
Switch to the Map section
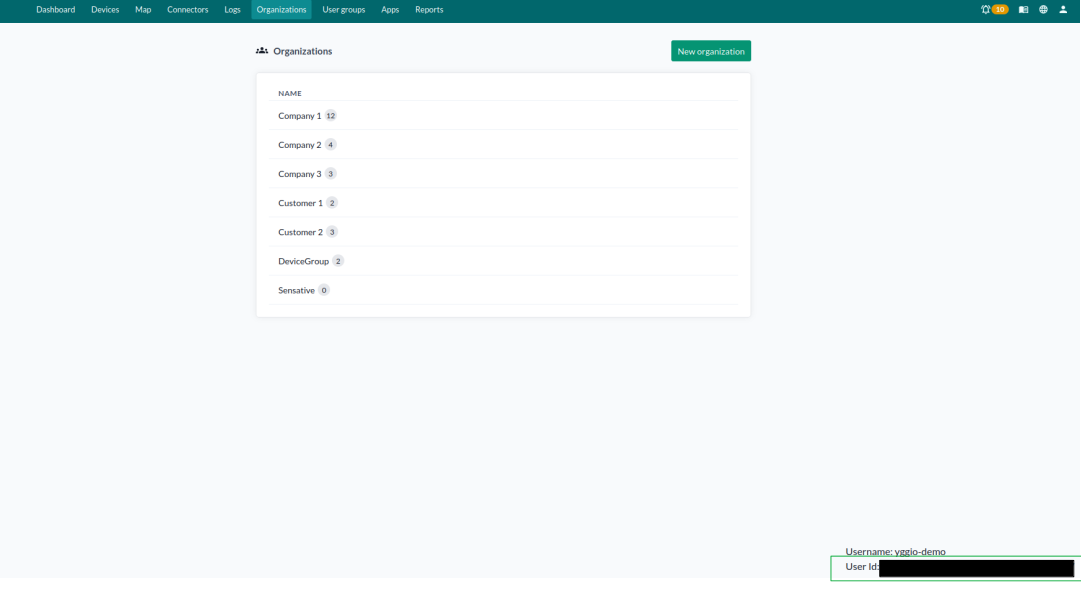143,9
